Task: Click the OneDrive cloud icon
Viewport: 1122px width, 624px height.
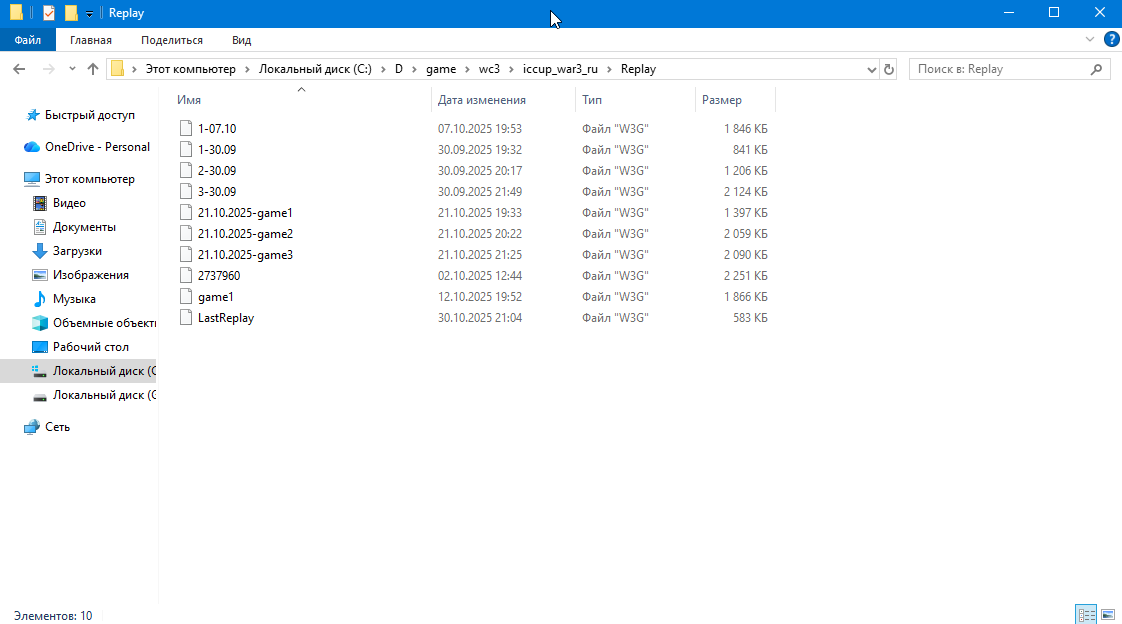Action: point(31,147)
